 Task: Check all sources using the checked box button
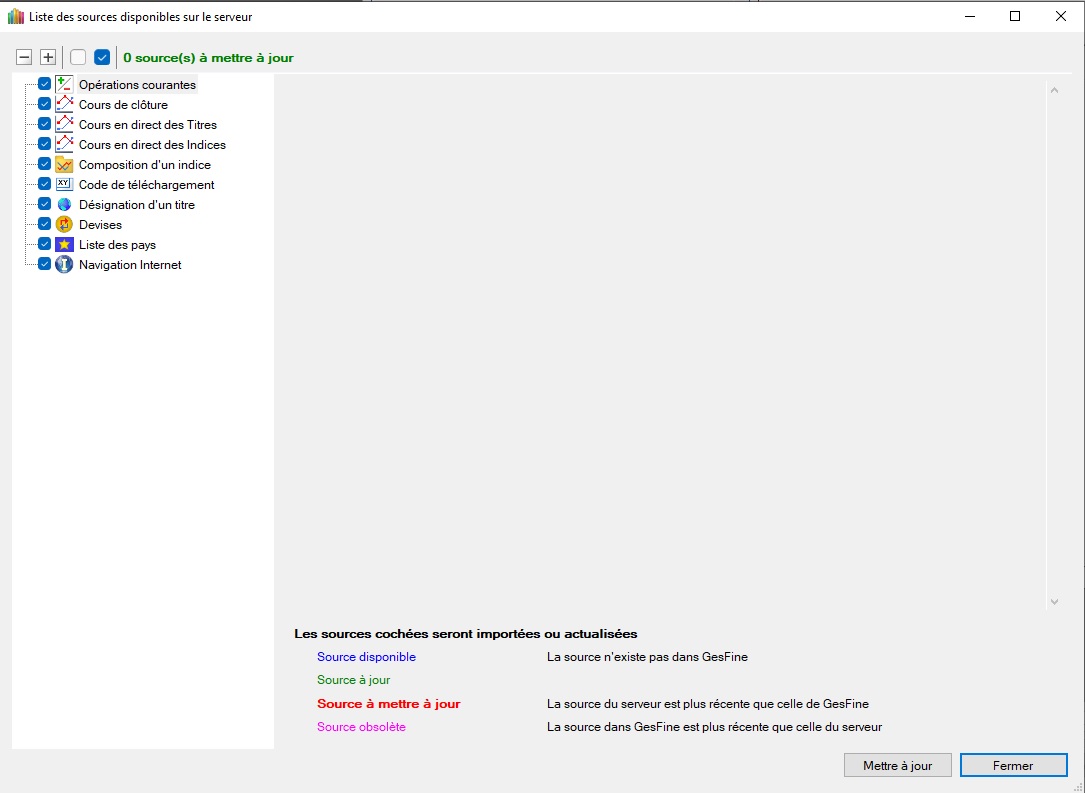point(102,57)
